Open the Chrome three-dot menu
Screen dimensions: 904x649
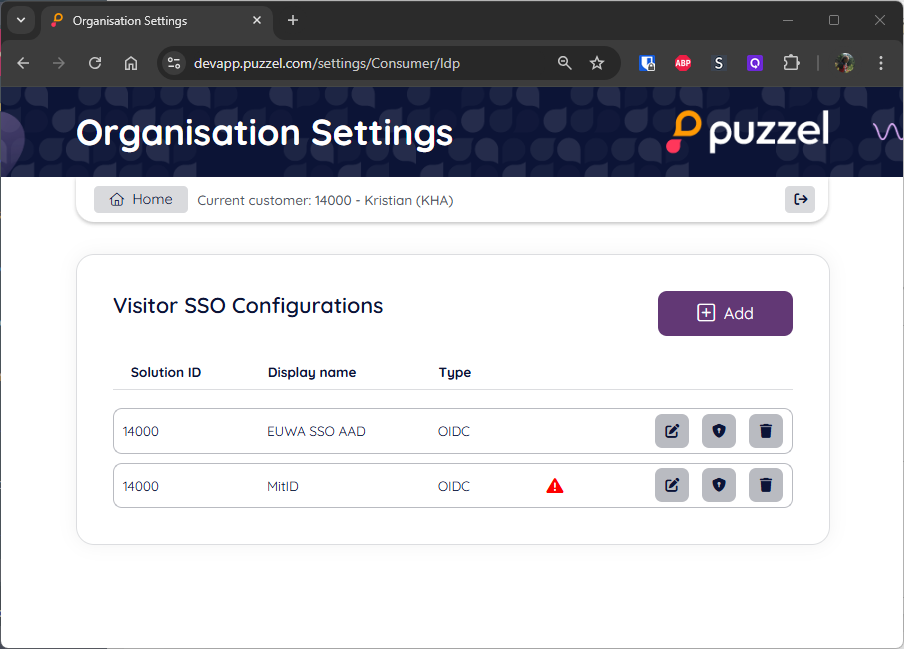(881, 63)
